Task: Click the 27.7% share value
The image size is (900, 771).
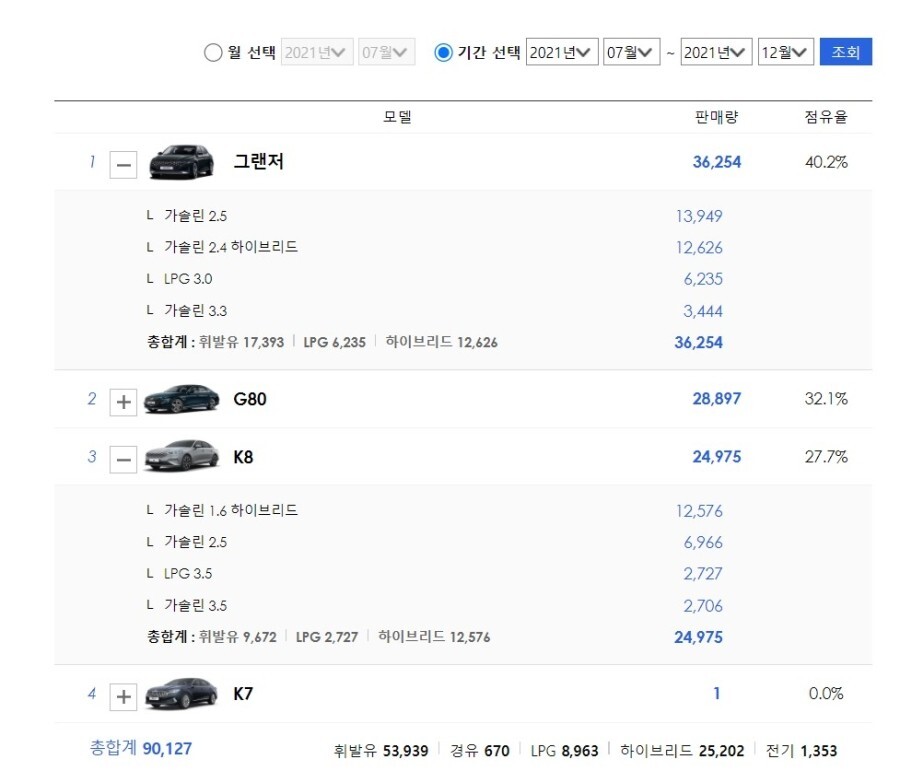Action: click(x=826, y=457)
